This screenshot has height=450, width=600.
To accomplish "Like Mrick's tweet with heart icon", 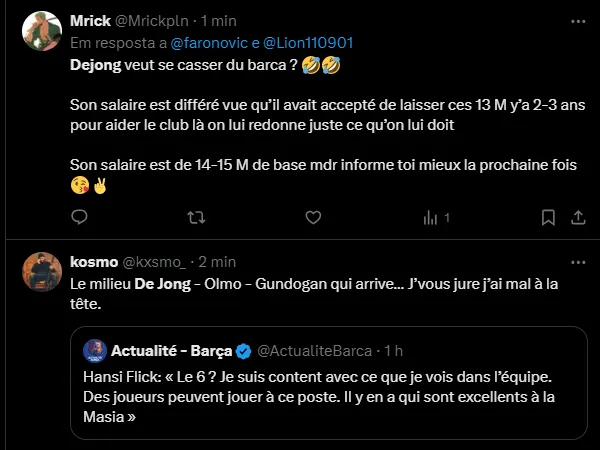I will (x=313, y=217).
